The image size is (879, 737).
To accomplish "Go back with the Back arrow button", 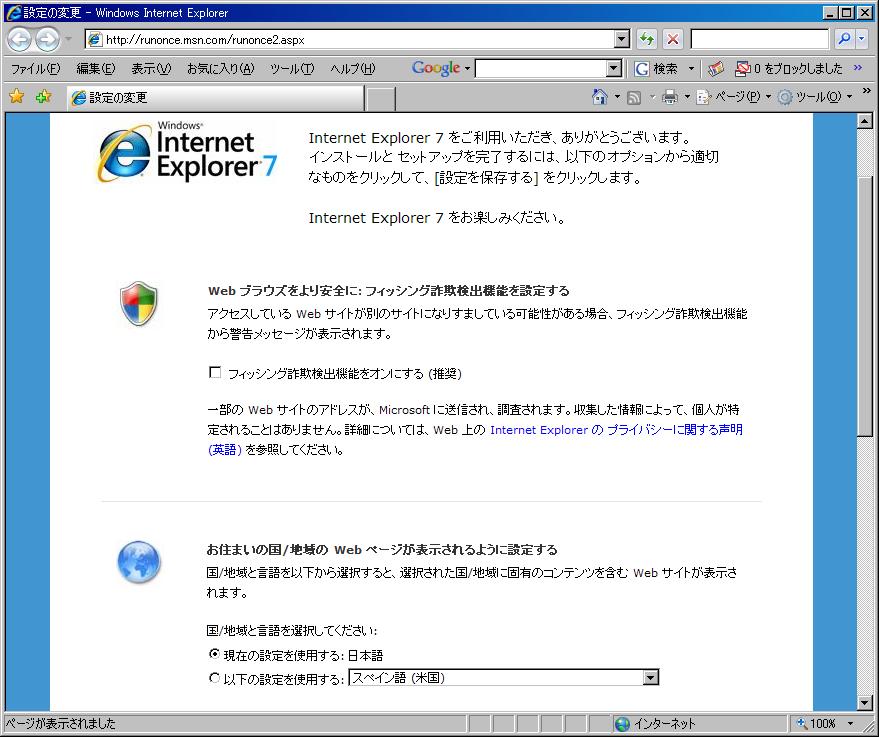I will (20, 39).
